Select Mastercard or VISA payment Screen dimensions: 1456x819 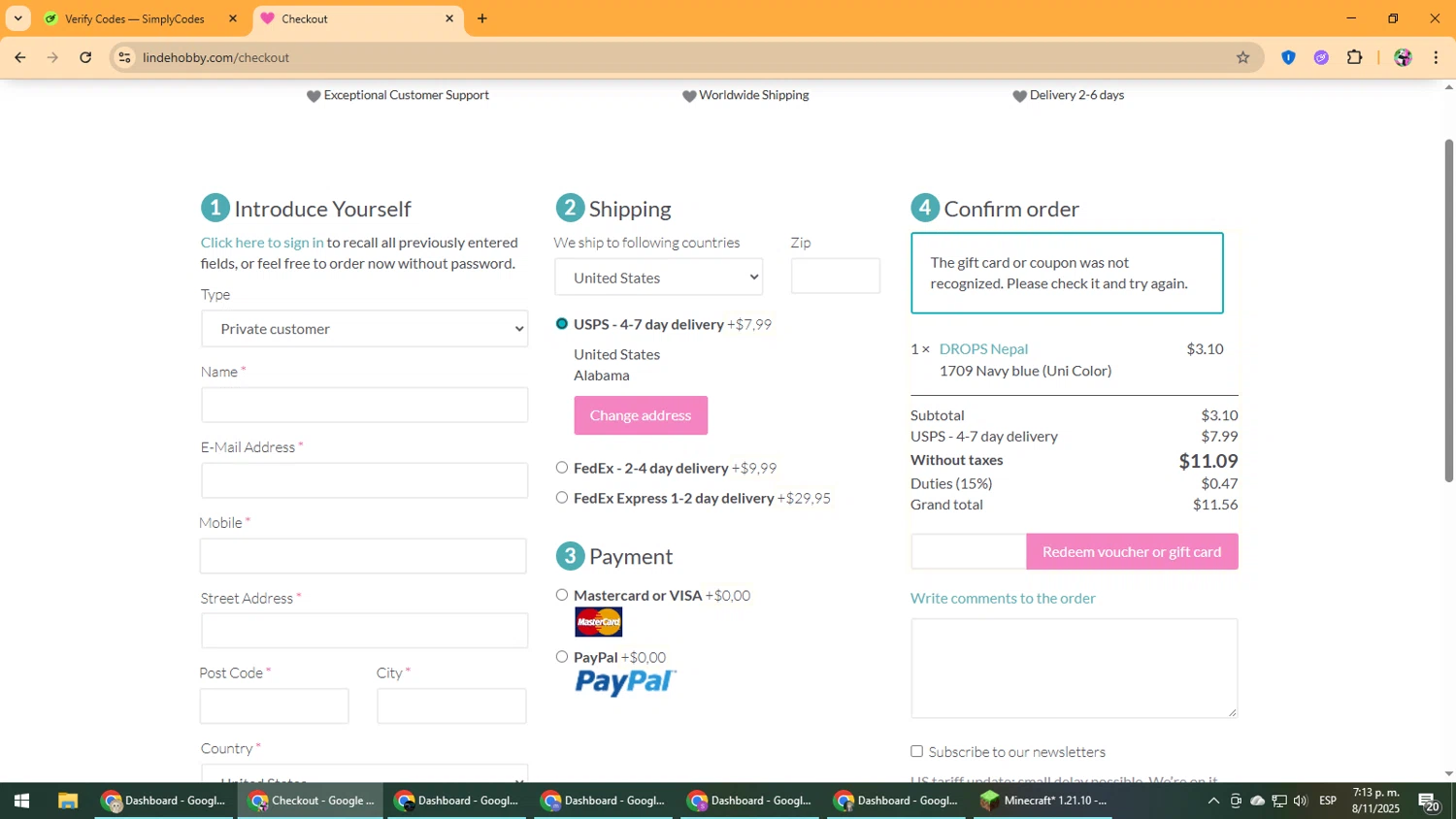[562, 595]
